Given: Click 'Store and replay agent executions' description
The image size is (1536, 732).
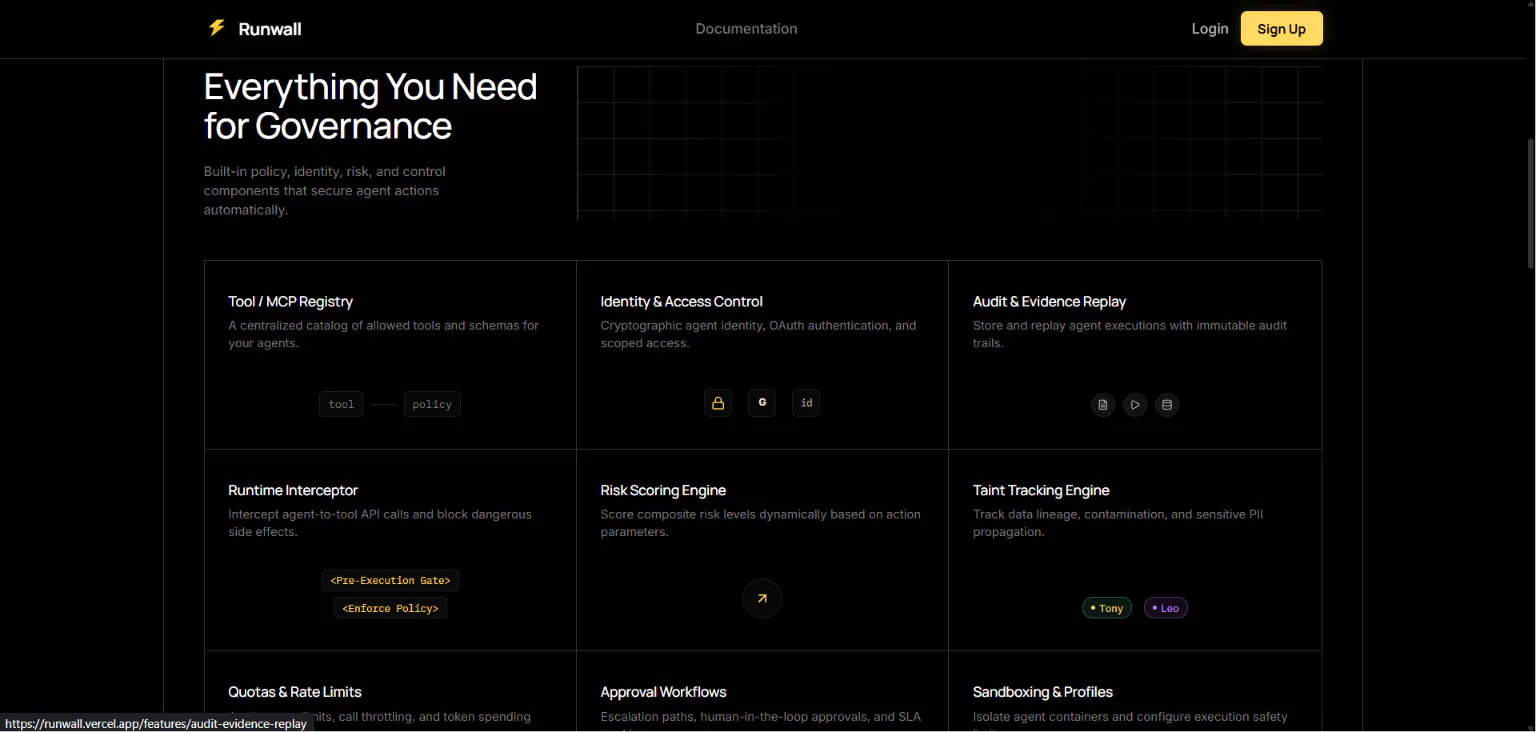Looking at the screenshot, I should tap(1130, 334).
